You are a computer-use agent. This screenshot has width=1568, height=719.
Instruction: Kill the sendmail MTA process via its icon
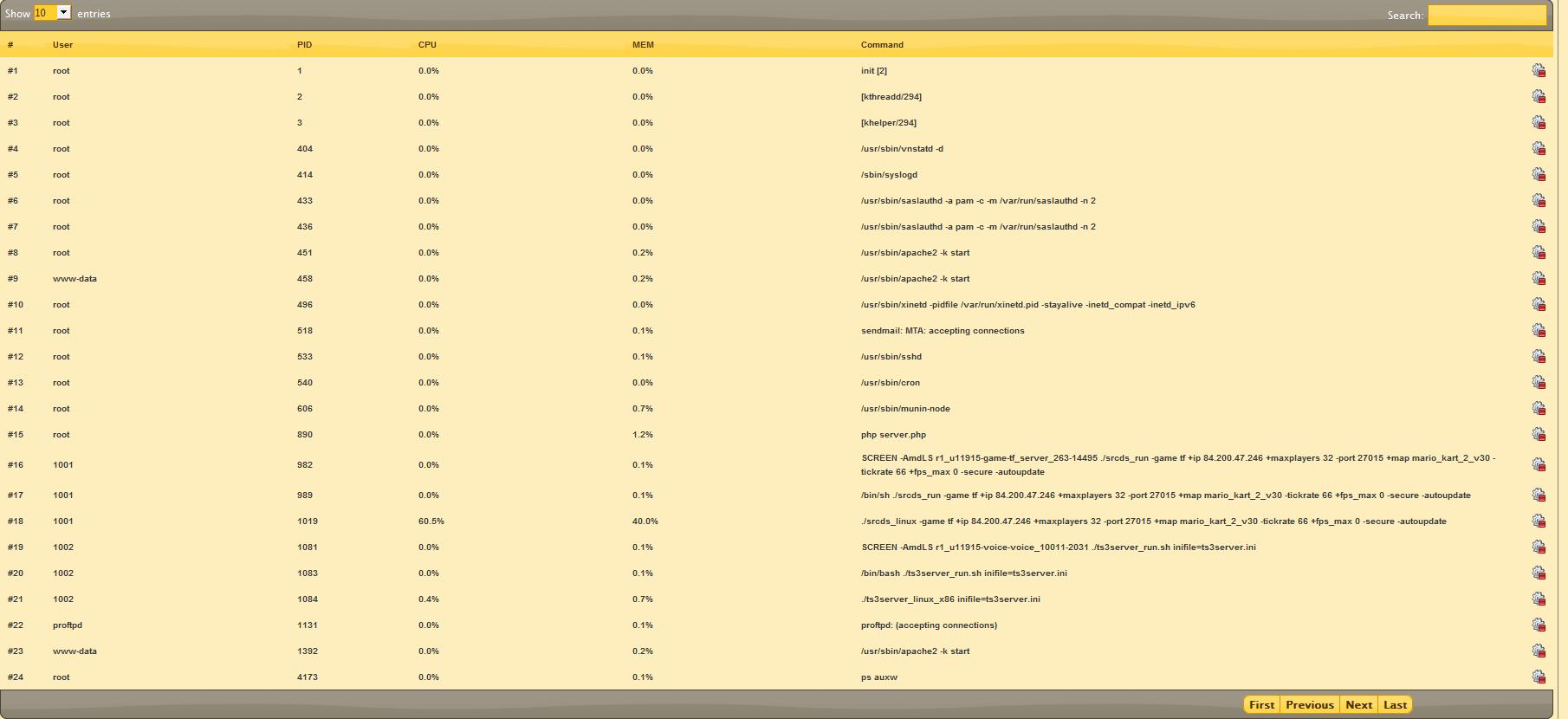tap(1539, 331)
